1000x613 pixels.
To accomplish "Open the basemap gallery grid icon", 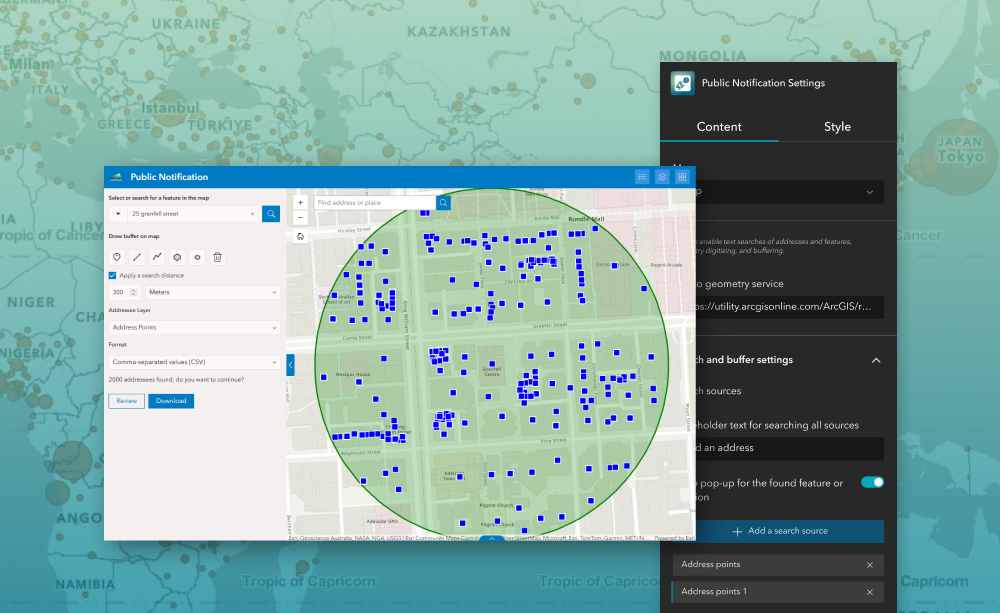I will pyautogui.click(x=682, y=177).
